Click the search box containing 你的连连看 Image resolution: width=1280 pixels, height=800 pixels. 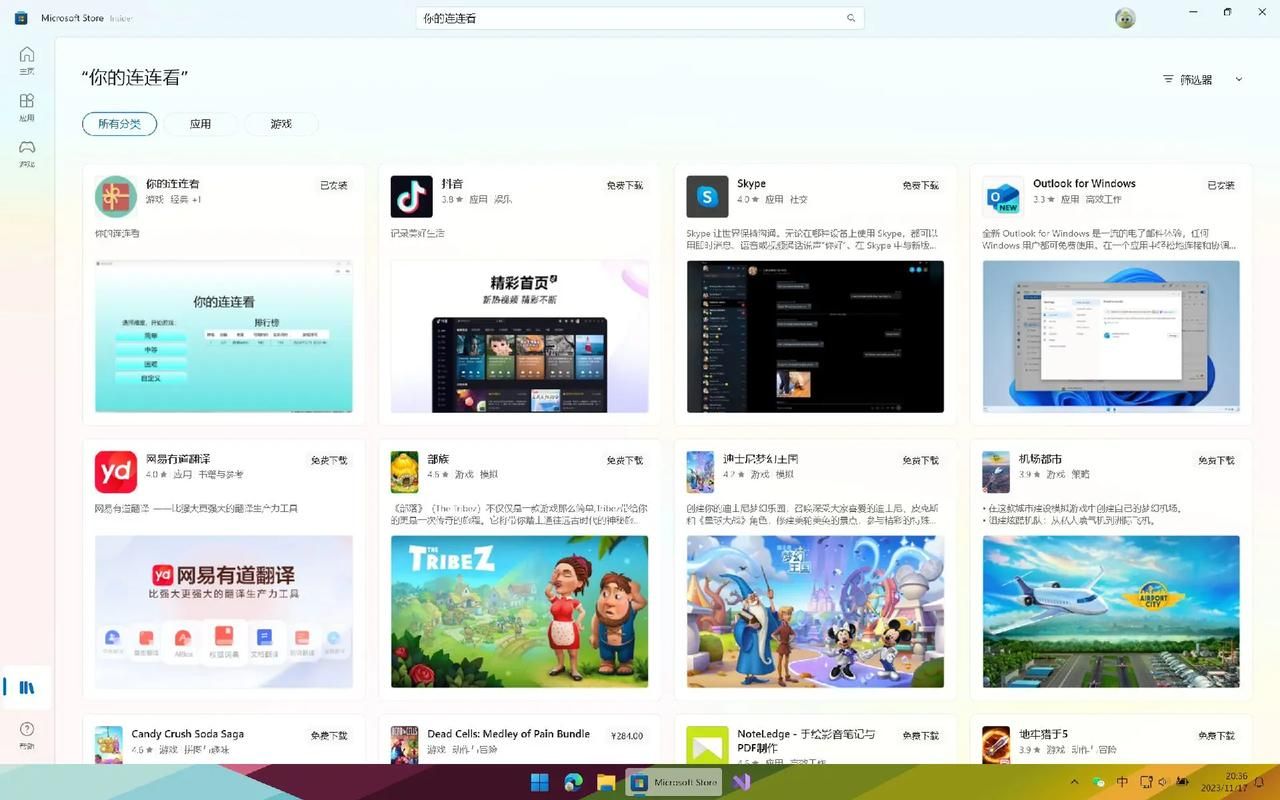pos(640,18)
